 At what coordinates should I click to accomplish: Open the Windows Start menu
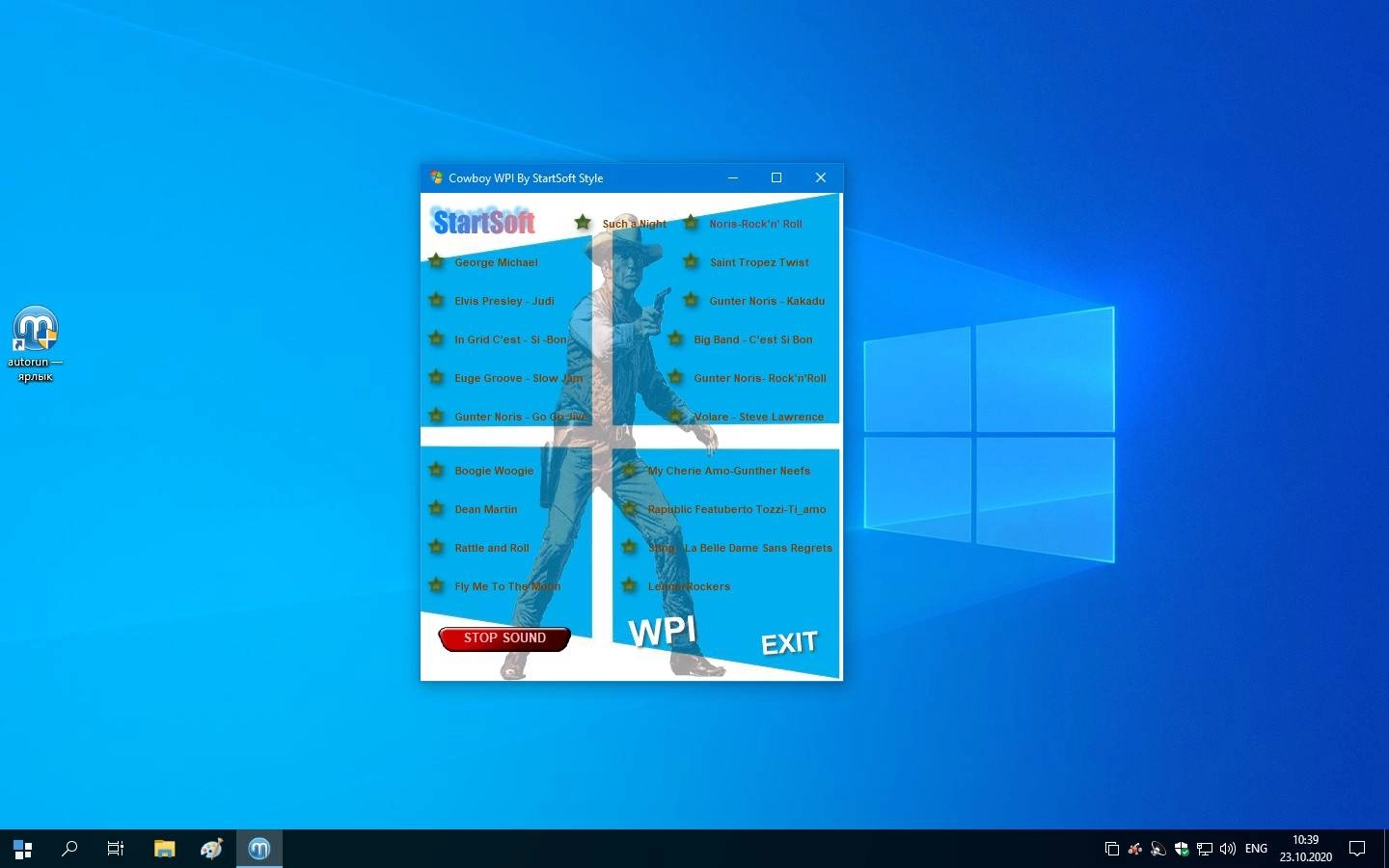point(23,849)
